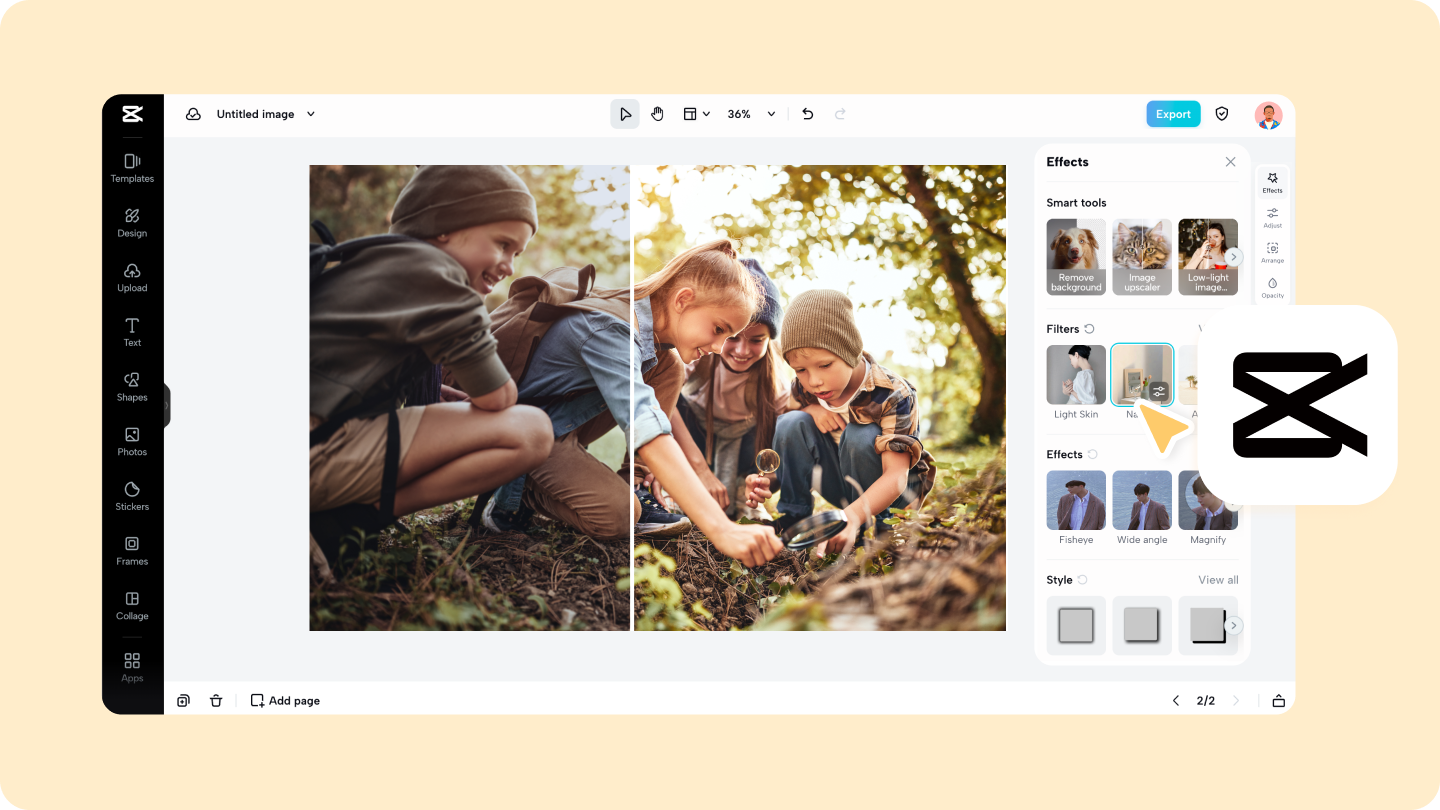Reset Effects with the circular arrow icon
Image resolution: width=1440 pixels, height=810 pixels.
pos(1092,454)
